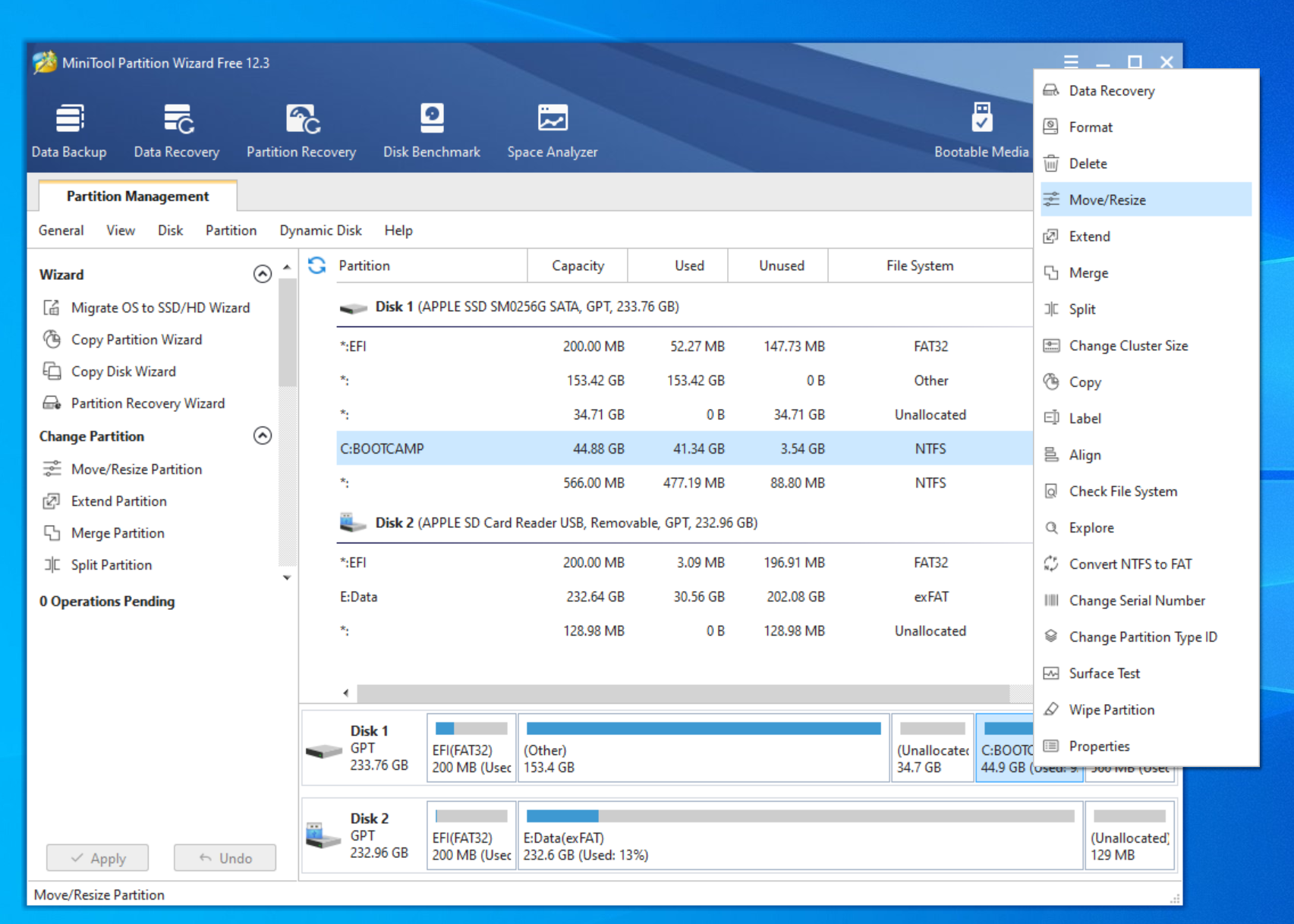Open the Data Backup tool
1294x924 pixels.
[x=69, y=130]
